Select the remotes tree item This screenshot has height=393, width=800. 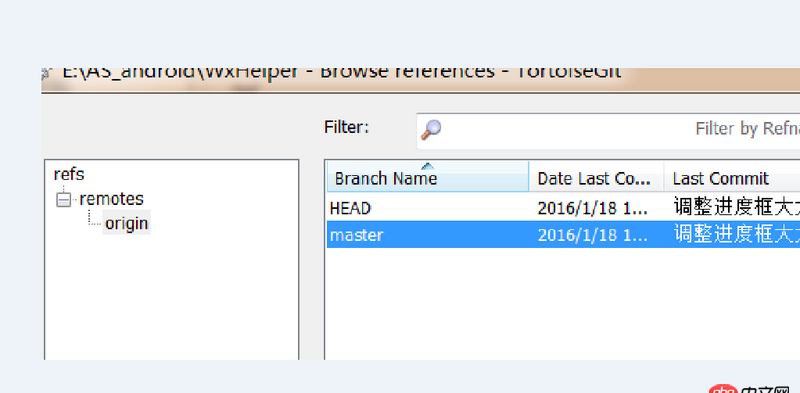pos(111,199)
